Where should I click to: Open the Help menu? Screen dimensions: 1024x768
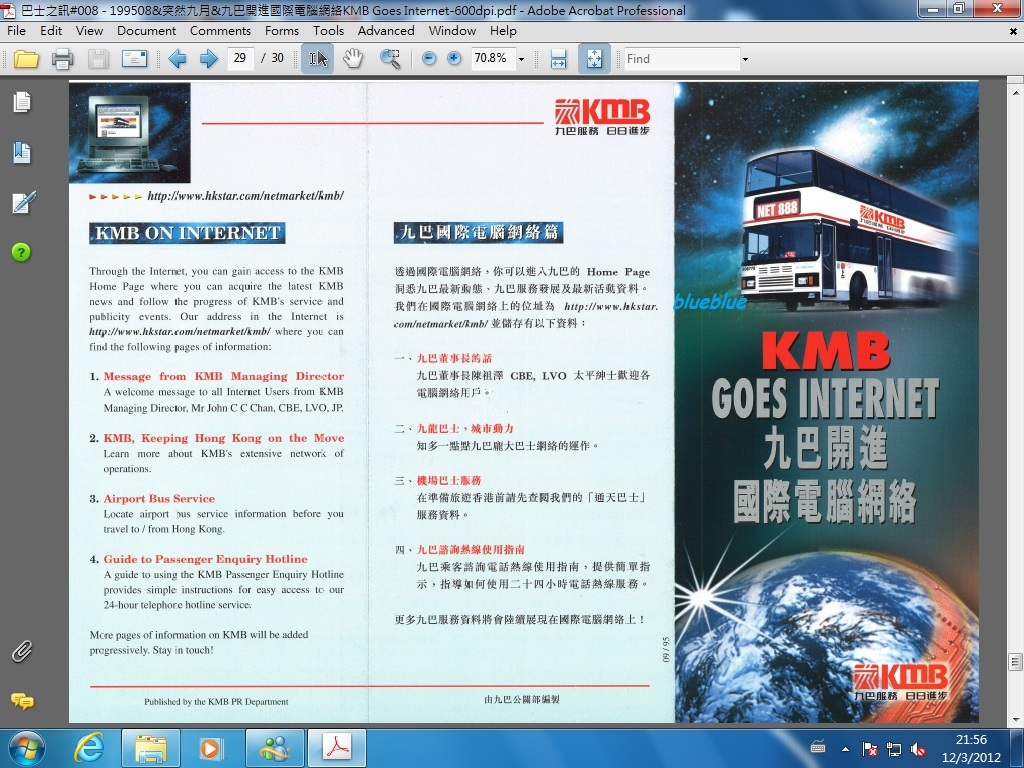(x=503, y=31)
